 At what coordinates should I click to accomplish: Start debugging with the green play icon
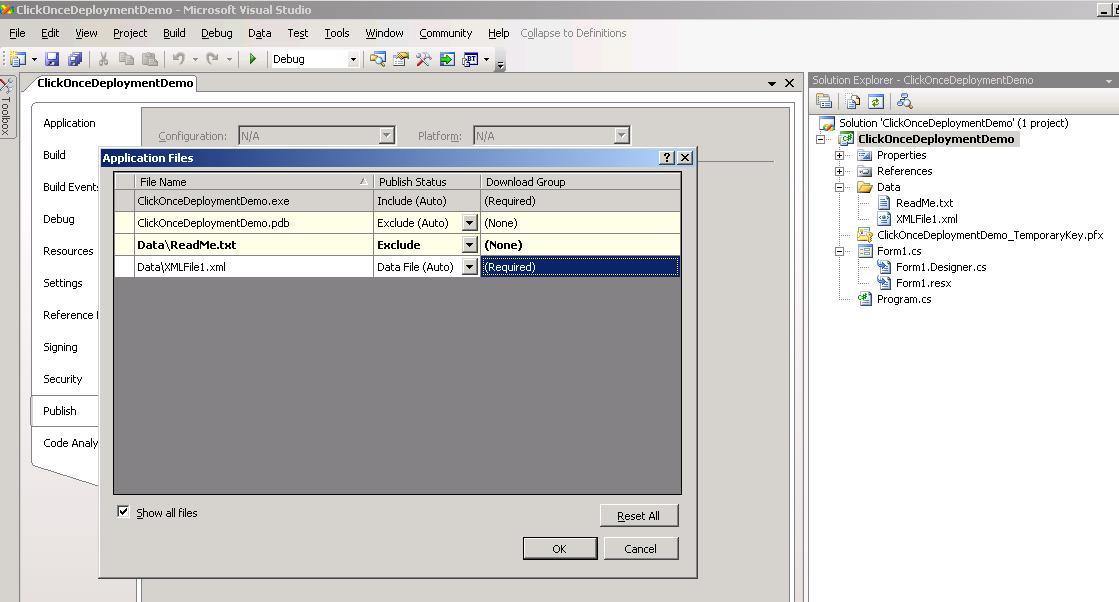point(252,59)
